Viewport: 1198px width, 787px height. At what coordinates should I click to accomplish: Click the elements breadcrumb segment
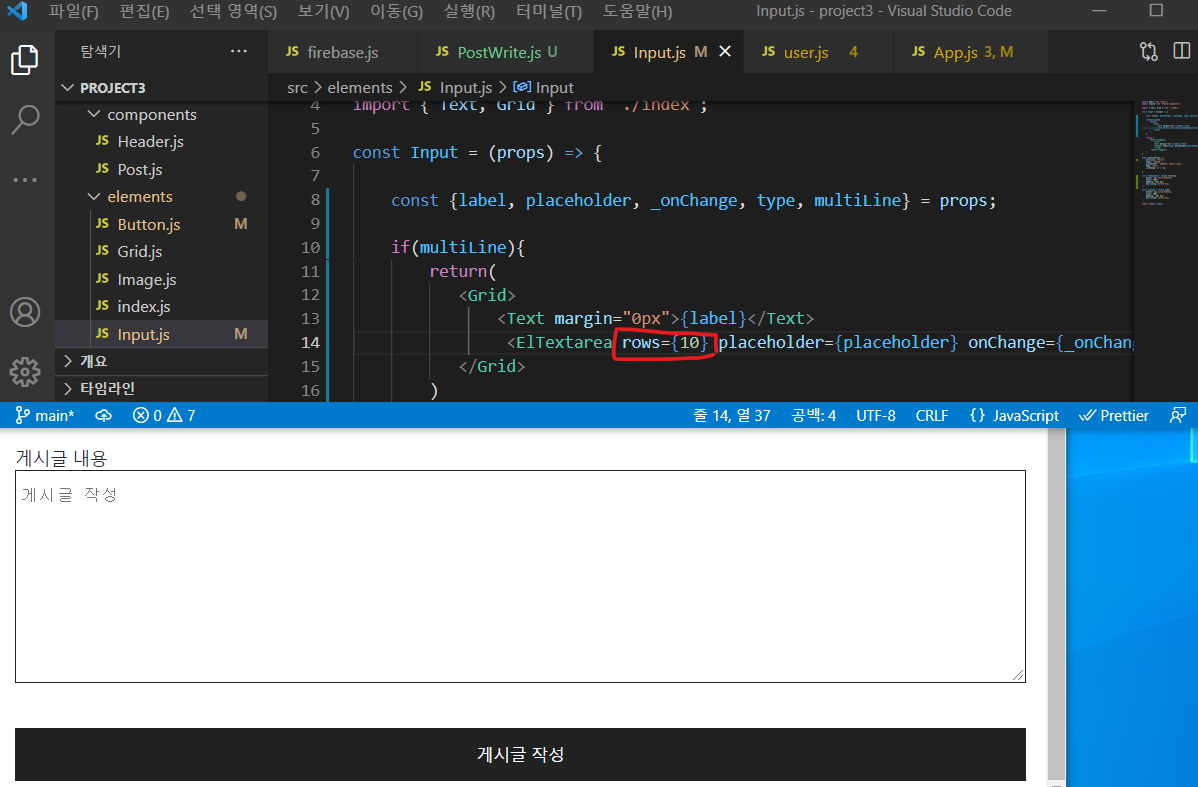pyautogui.click(x=360, y=88)
